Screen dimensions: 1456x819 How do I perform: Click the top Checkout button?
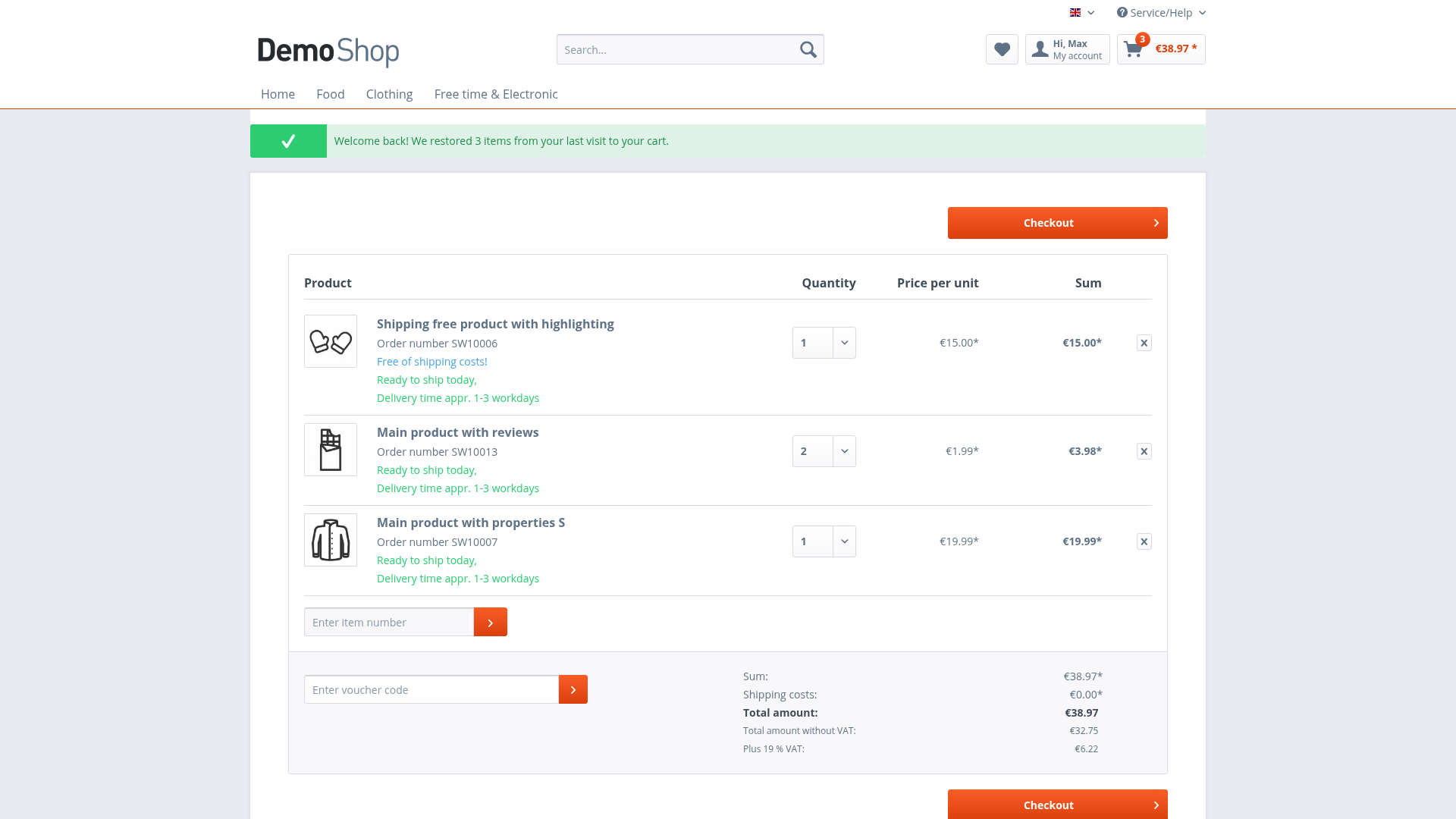1058,223
